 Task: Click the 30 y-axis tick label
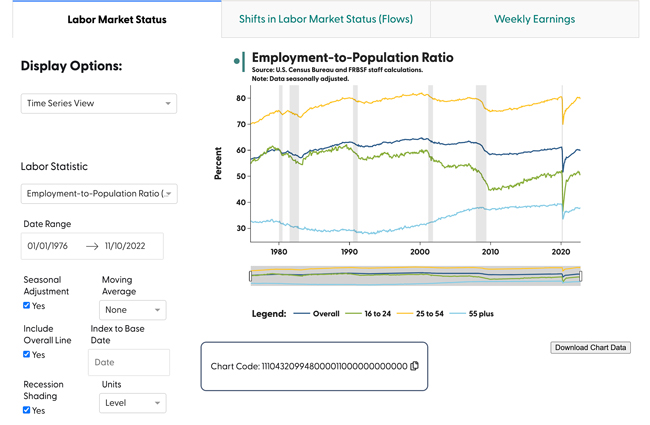coord(241,228)
